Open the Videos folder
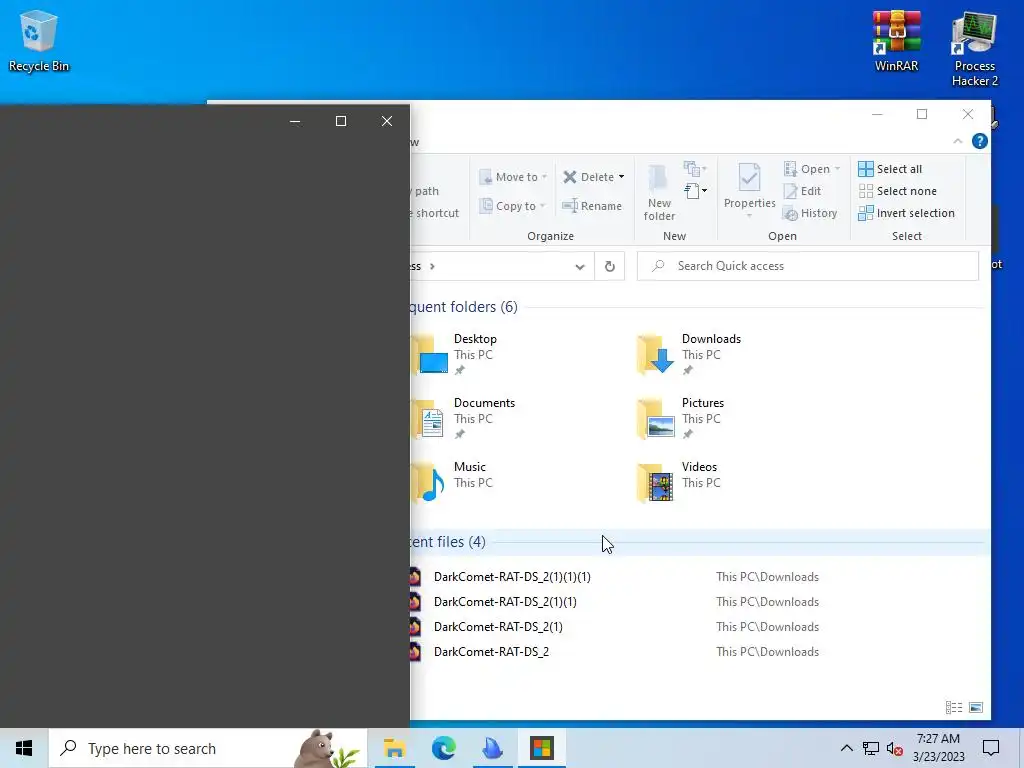 click(679, 483)
